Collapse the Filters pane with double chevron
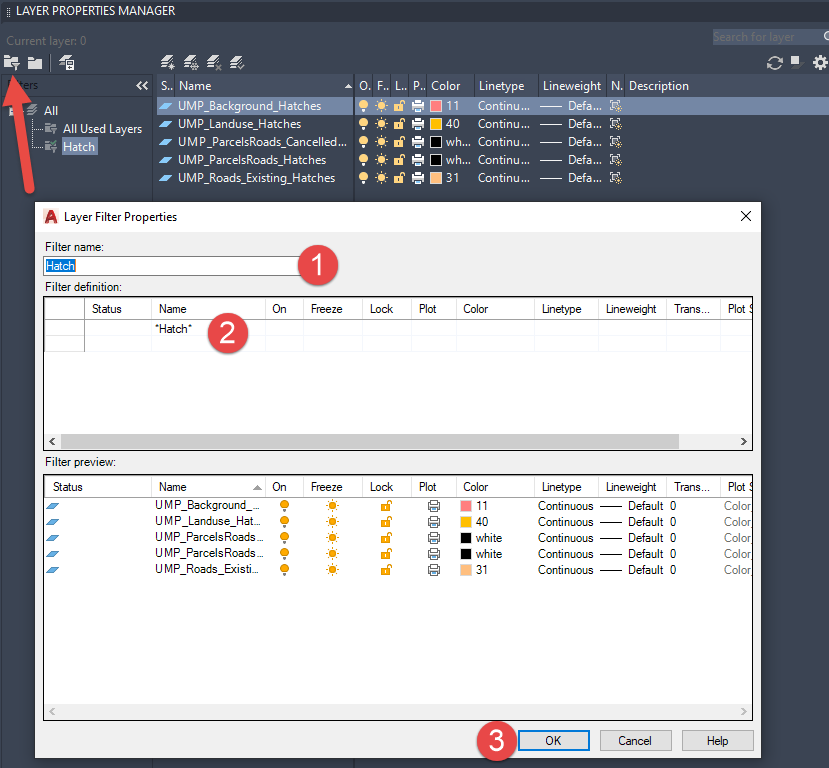 click(141, 86)
